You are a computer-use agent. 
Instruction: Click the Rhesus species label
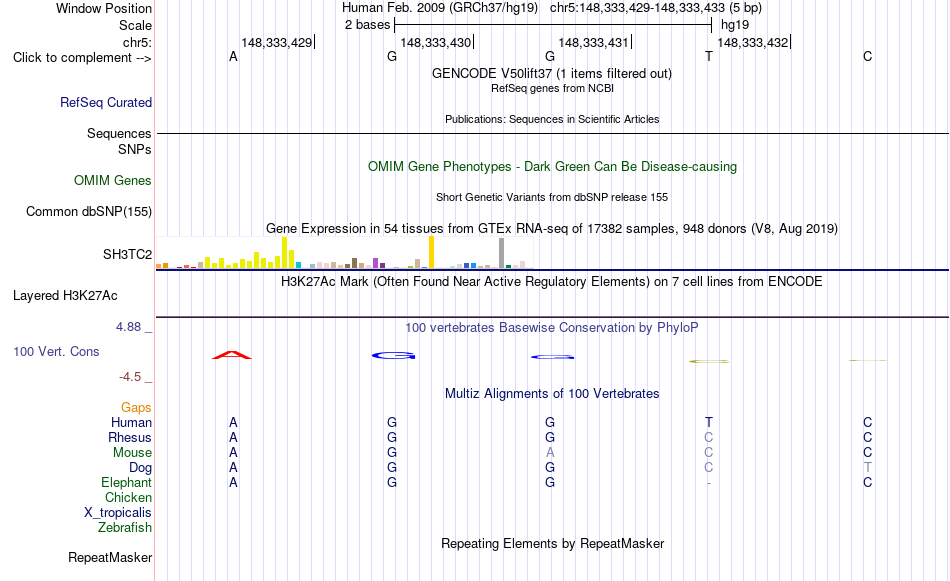tap(130, 437)
